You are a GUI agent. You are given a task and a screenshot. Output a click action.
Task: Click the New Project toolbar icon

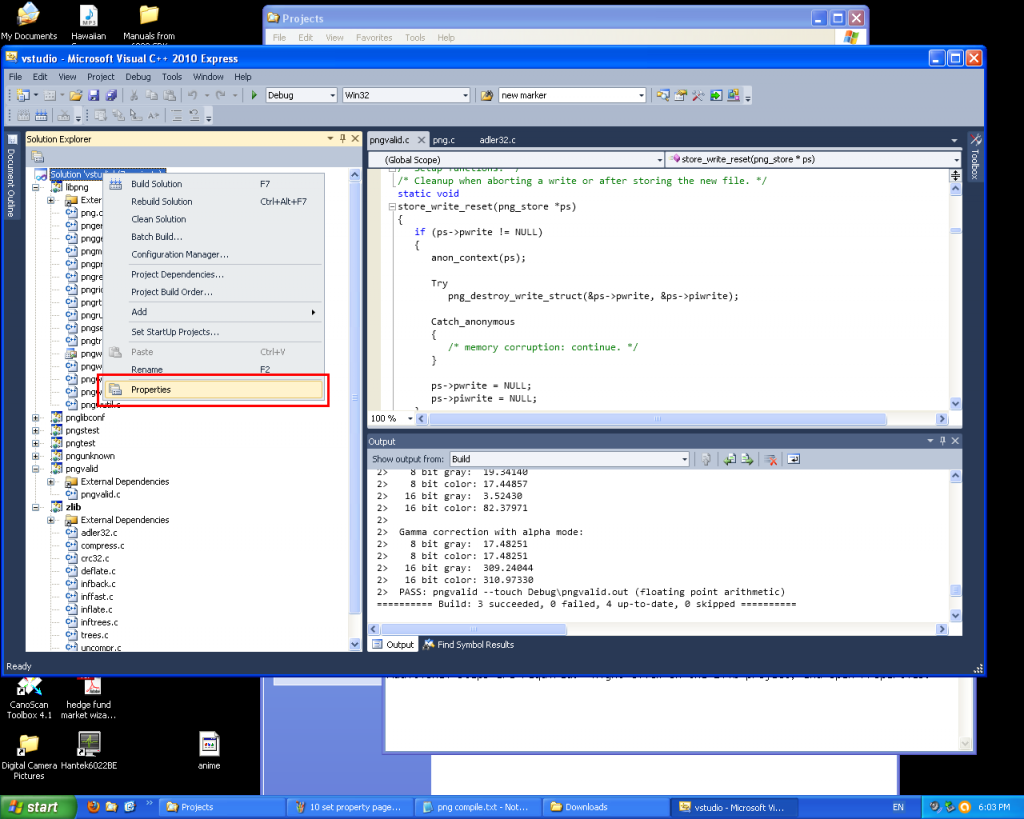coord(23,95)
